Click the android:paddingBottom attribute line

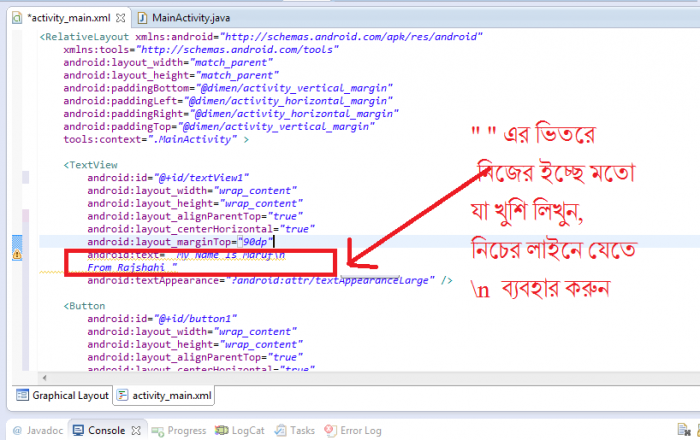point(228,88)
